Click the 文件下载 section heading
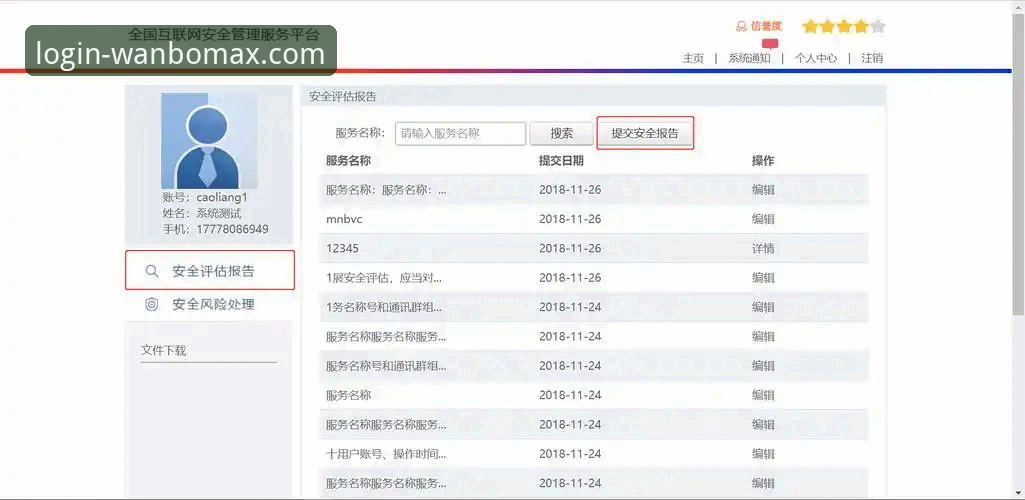The width and height of the screenshot is (1025, 500). click(x=163, y=350)
